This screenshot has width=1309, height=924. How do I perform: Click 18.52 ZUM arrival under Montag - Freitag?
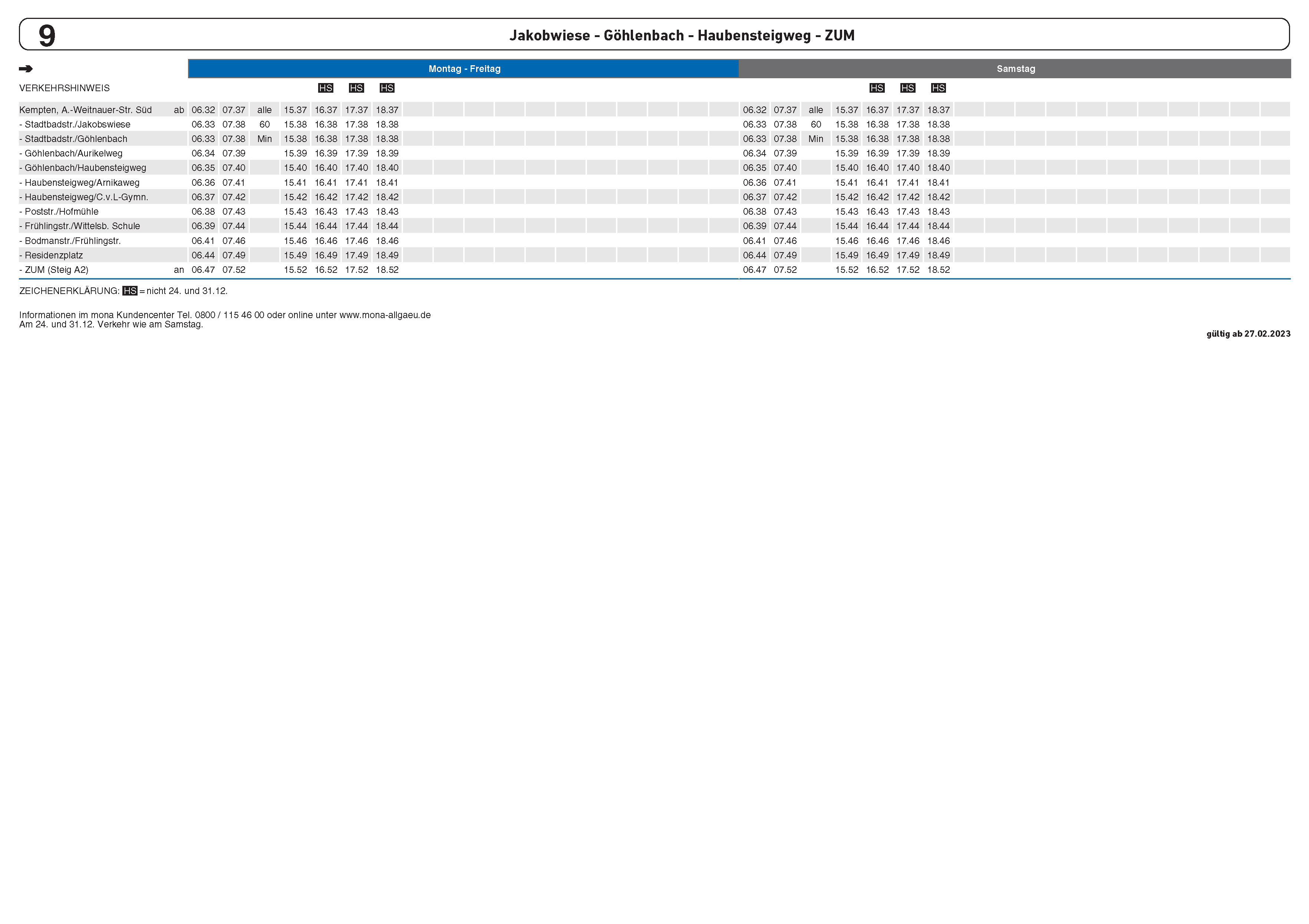pyautogui.click(x=387, y=270)
